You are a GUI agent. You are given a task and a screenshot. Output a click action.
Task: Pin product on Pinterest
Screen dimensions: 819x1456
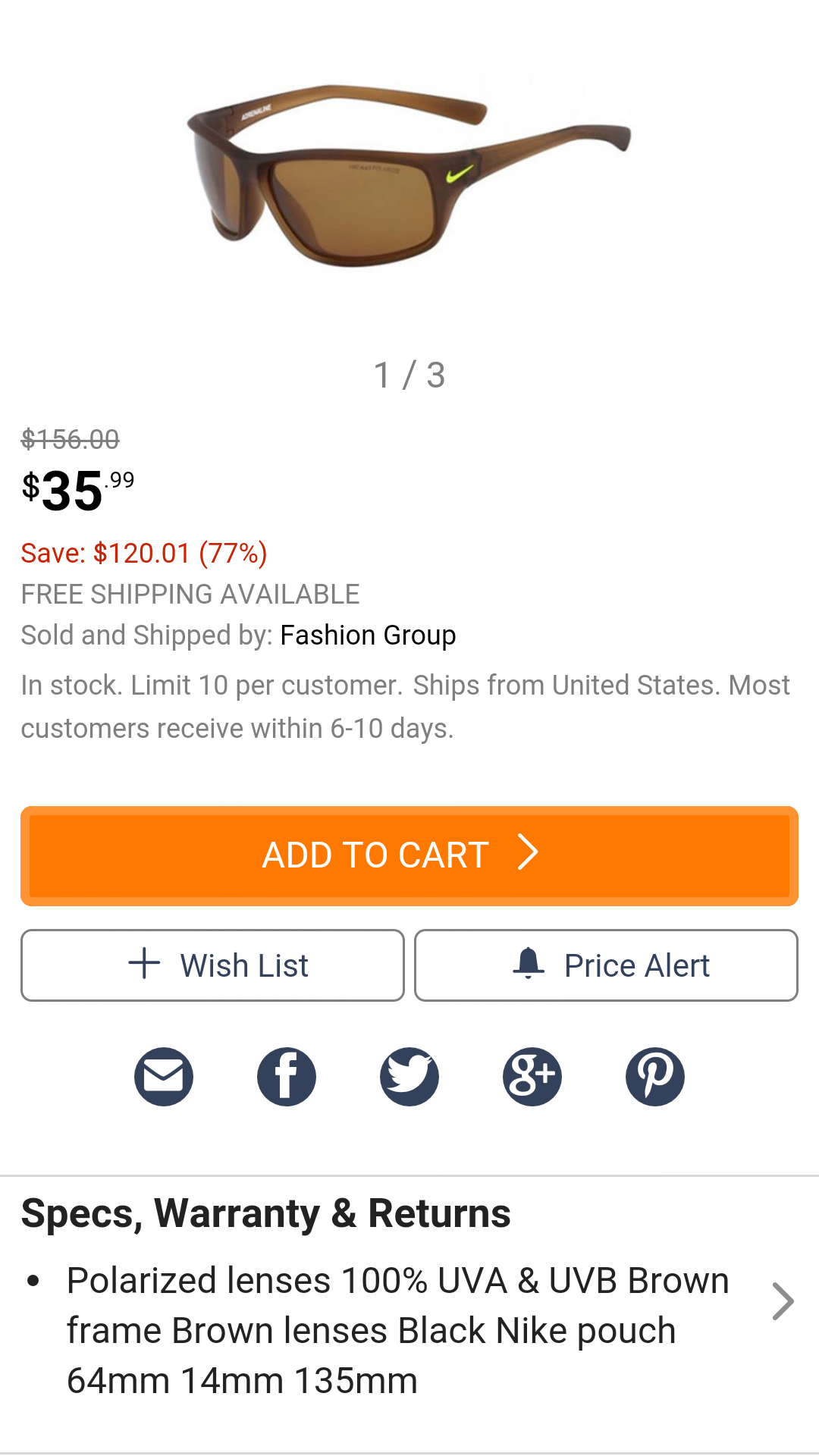click(x=655, y=1076)
